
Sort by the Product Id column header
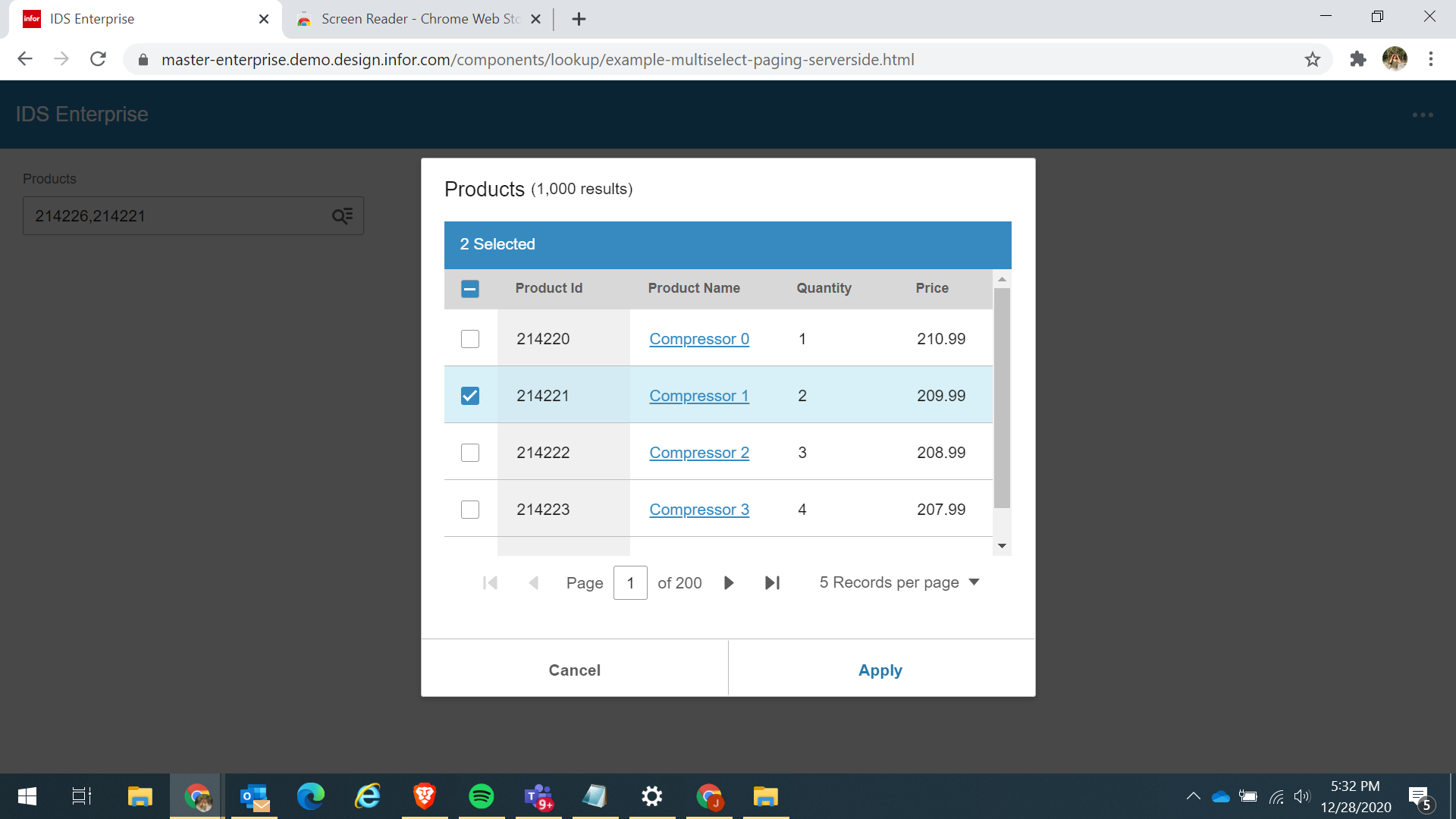point(549,288)
